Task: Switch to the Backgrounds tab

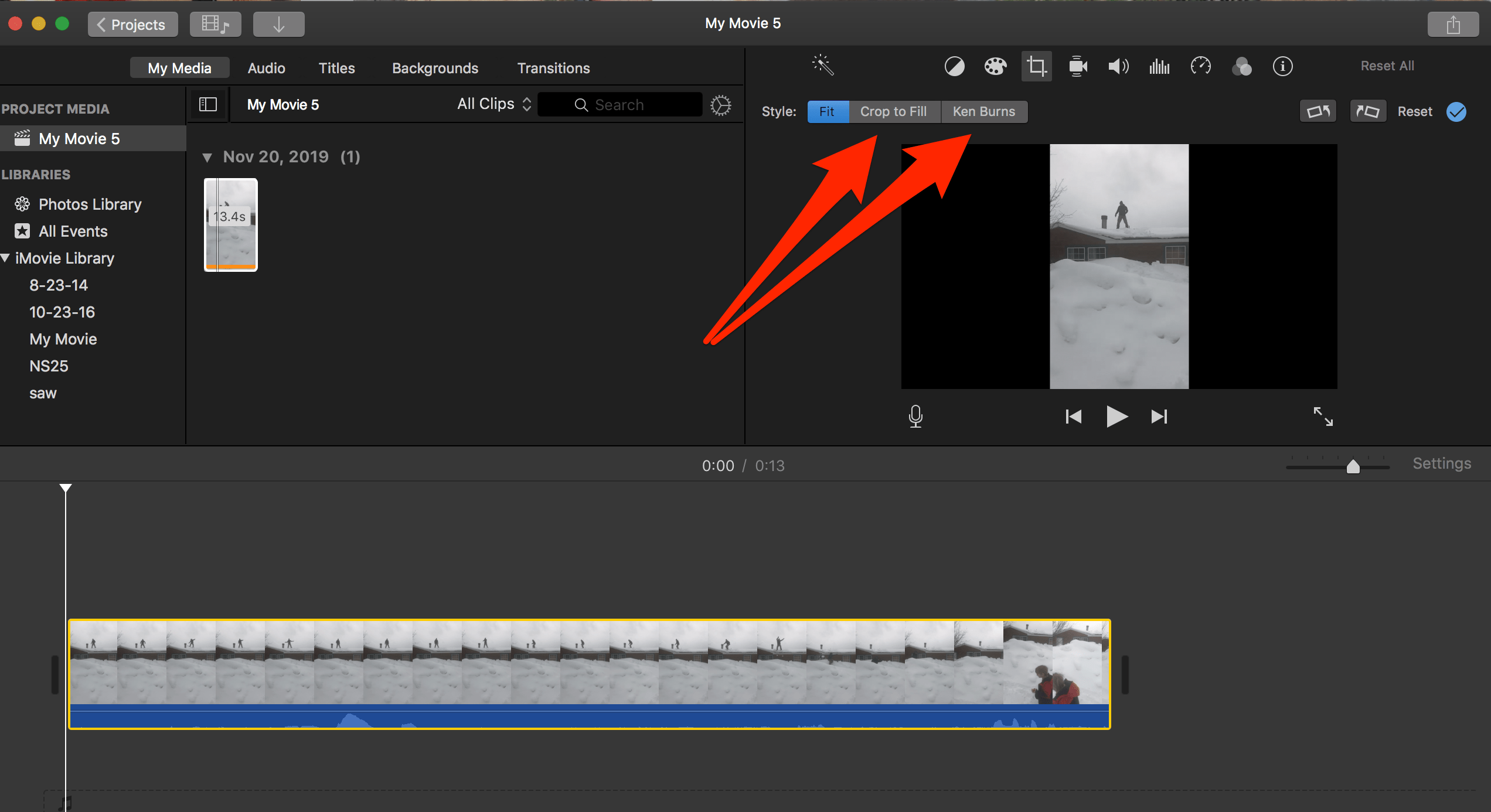Action: point(435,68)
